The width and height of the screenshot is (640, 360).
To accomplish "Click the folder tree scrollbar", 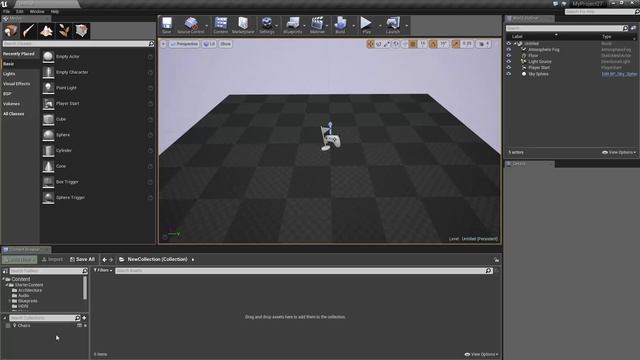I will (x=85, y=288).
